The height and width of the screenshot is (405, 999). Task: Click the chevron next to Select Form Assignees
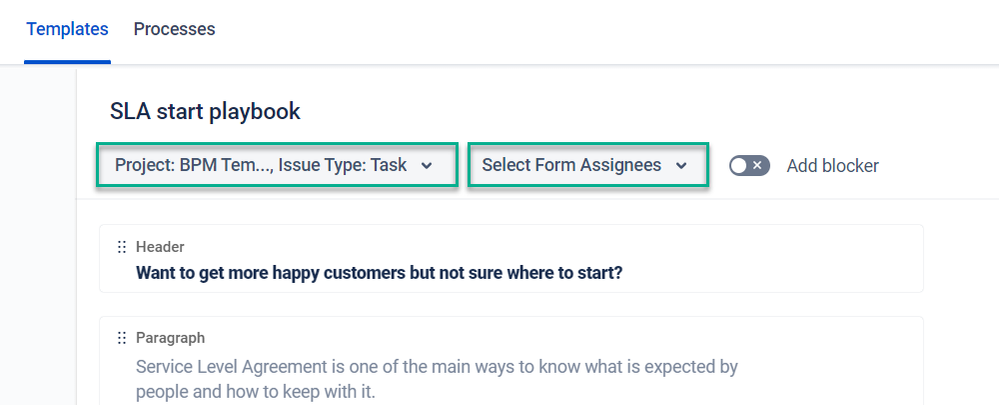click(682, 166)
